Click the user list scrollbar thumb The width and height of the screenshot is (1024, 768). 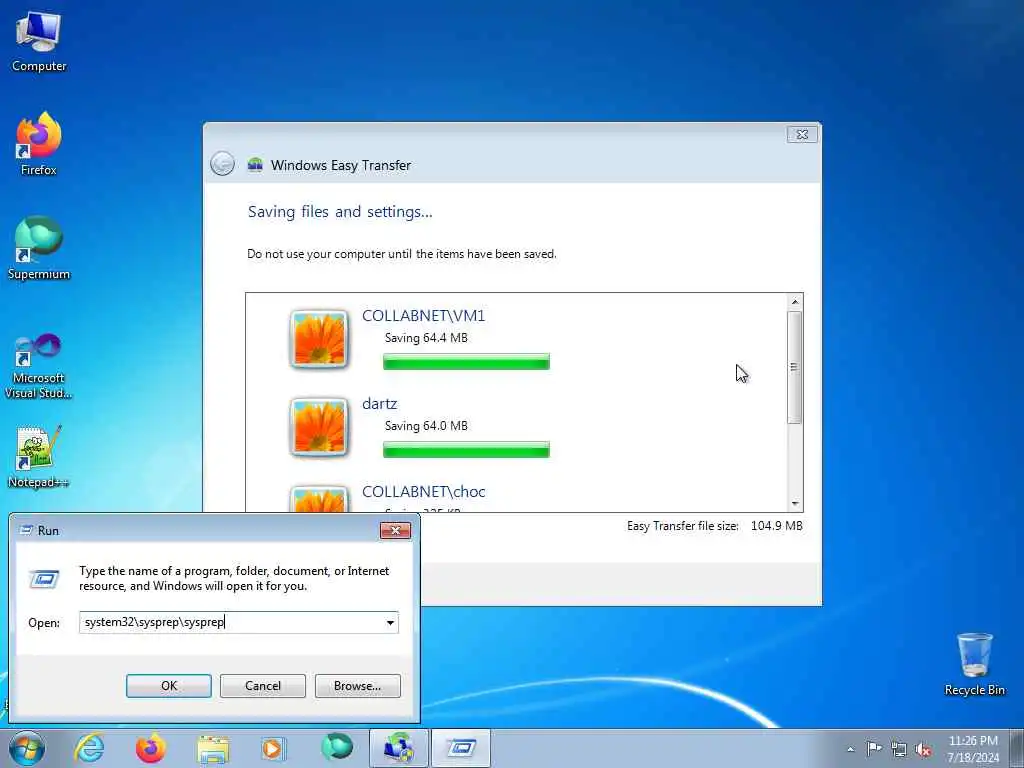(794, 367)
